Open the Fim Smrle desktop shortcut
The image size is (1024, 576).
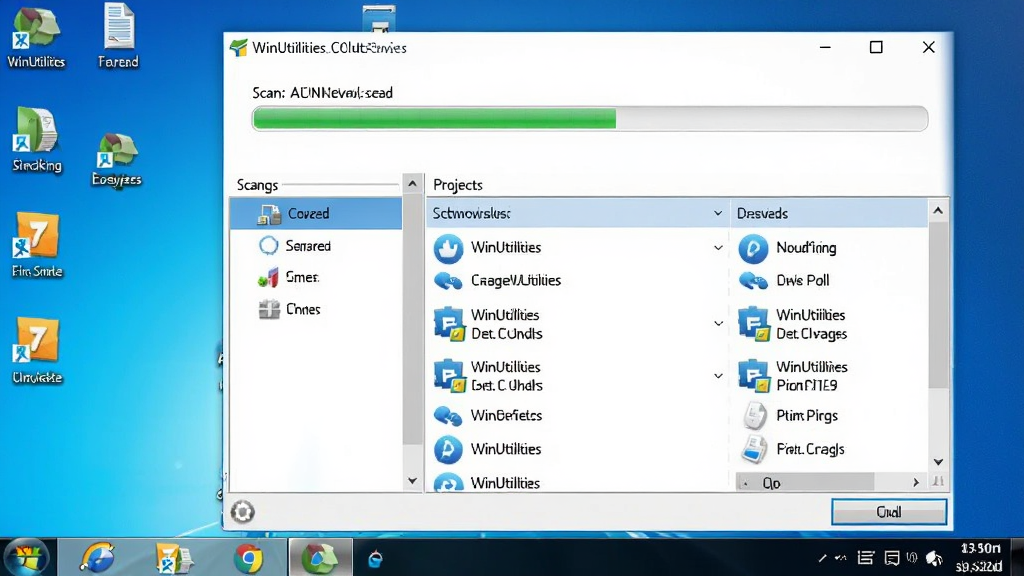click(x=37, y=245)
